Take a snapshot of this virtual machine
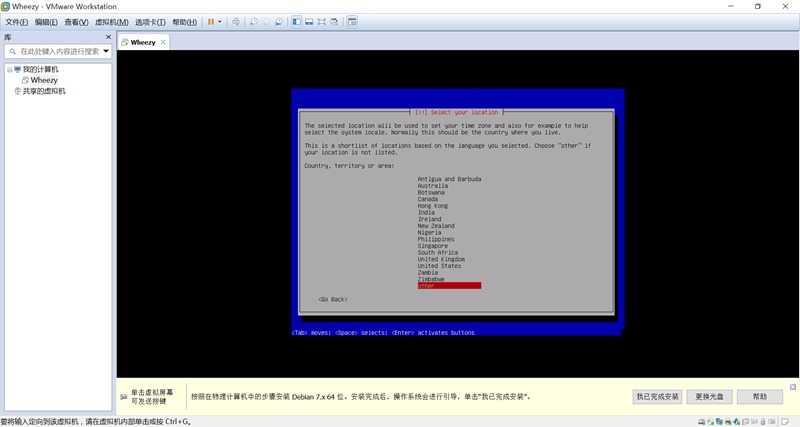This screenshot has width=800, height=427. (x=253, y=22)
